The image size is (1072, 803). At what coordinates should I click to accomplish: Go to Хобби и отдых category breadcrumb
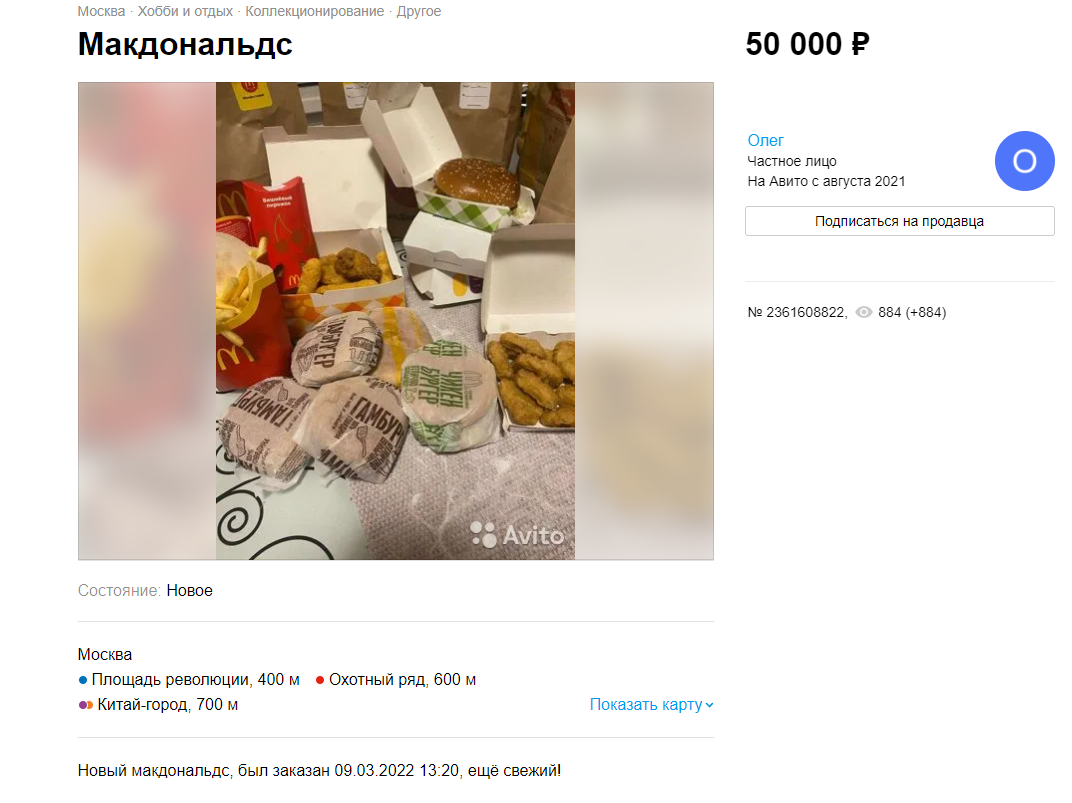click(185, 12)
